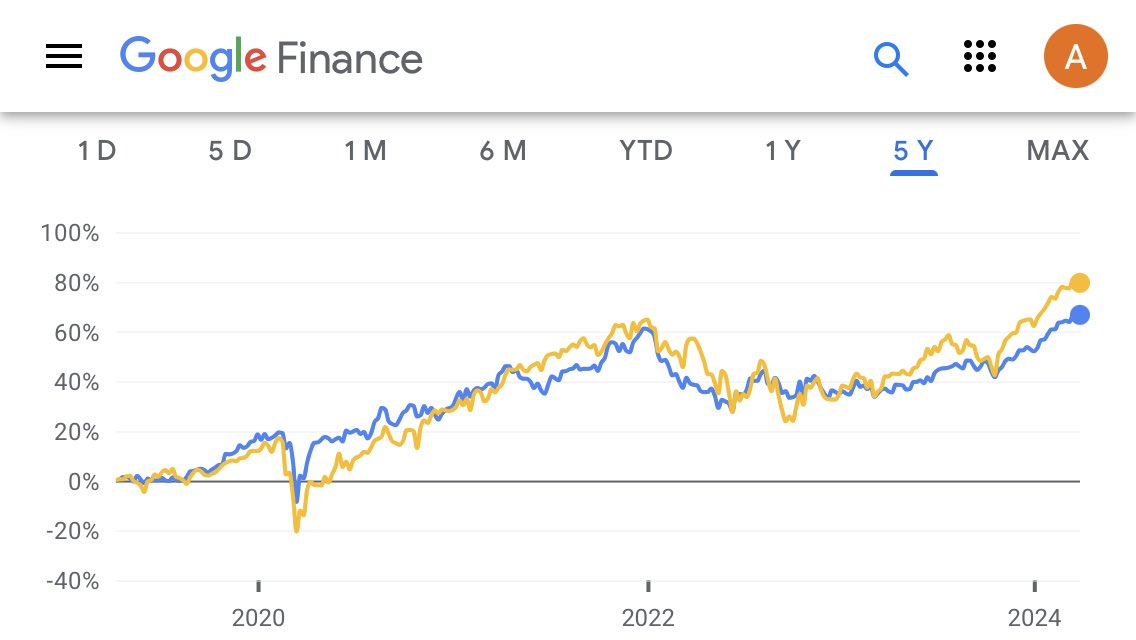This screenshot has width=1136, height=640.
Task: Show the MAX time range
Action: click(x=1057, y=151)
